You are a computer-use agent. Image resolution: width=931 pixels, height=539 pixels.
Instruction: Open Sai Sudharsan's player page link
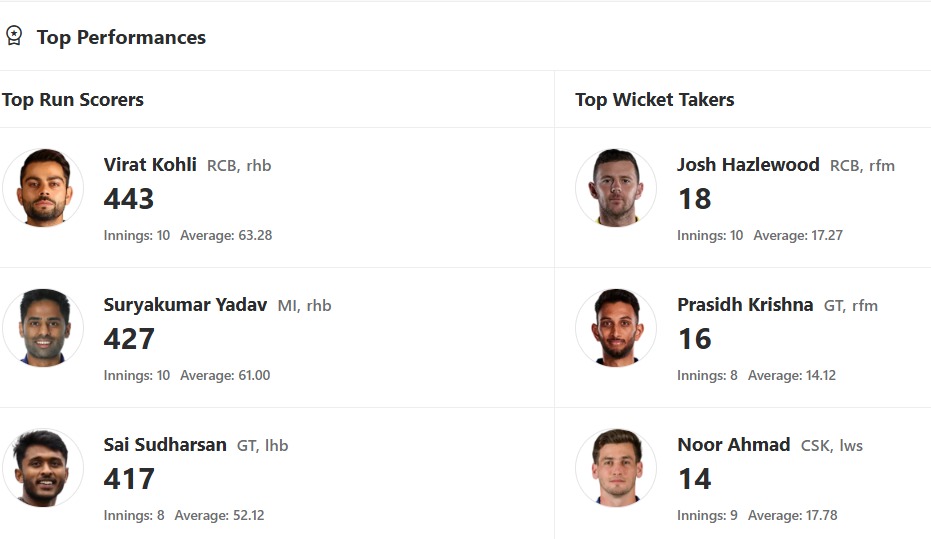pyautogui.click(x=165, y=445)
